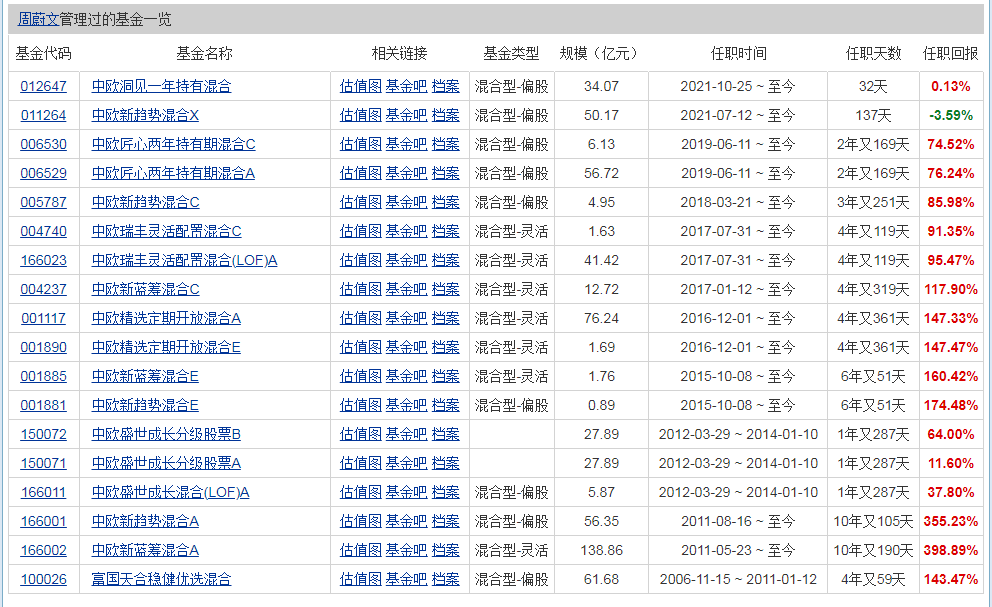Select 任职回报 column header
The image size is (992, 607).
click(951, 54)
